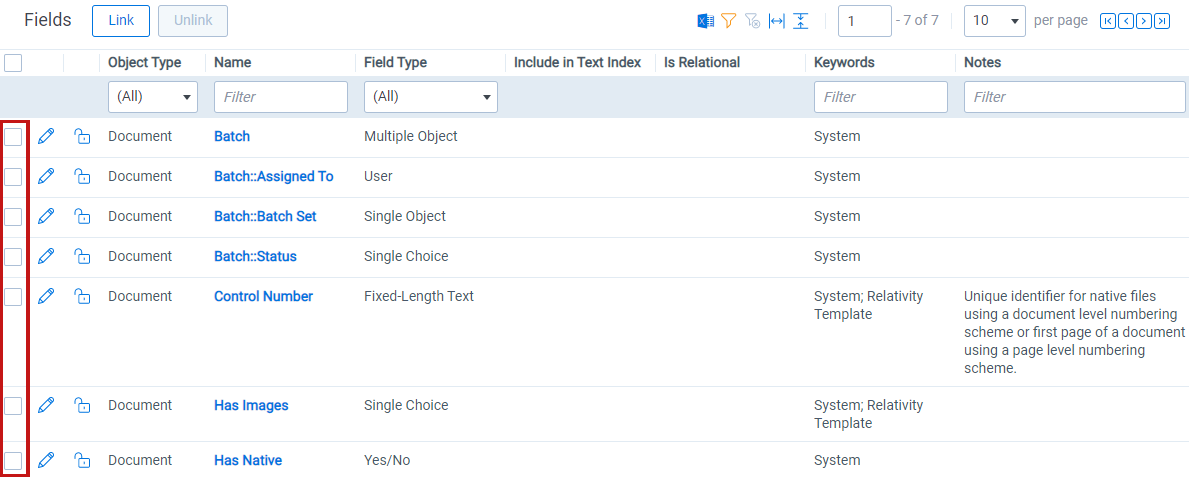Open the Control Number link
Image resolution: width=1189 pixels, height=477 pixels.
coord(264,297)
